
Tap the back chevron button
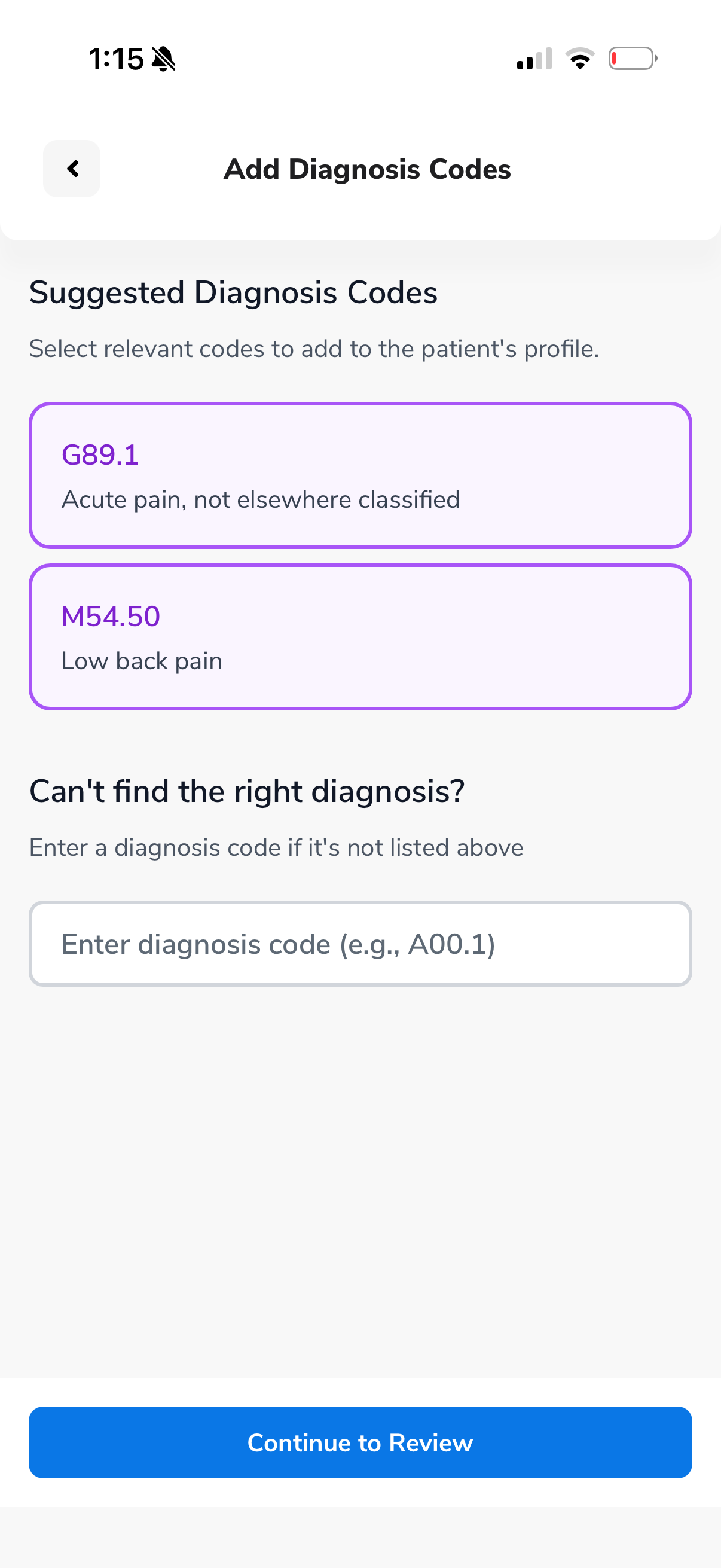pos(72,169)
